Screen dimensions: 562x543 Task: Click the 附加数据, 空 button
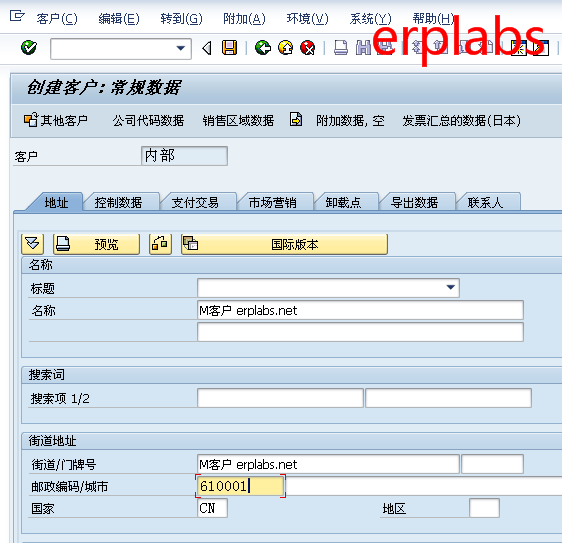[350, 120]
